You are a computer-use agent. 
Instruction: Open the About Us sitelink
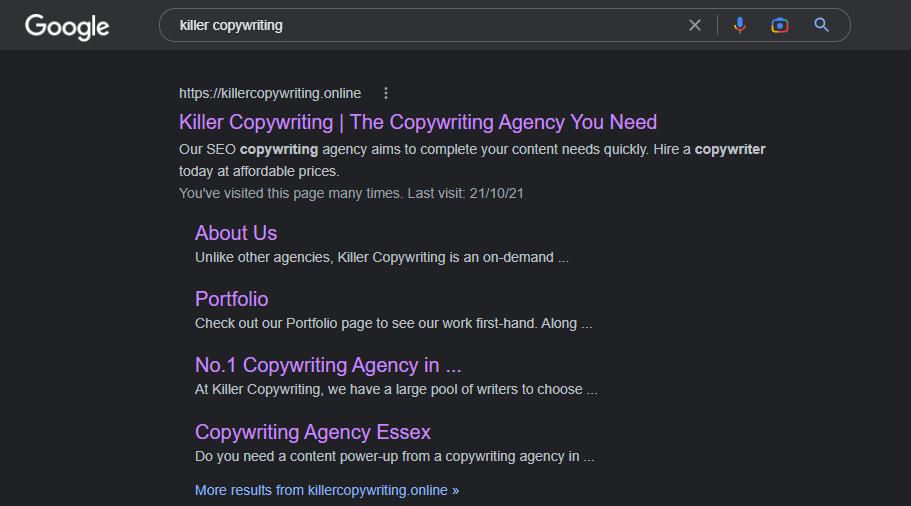click(236, 233)
